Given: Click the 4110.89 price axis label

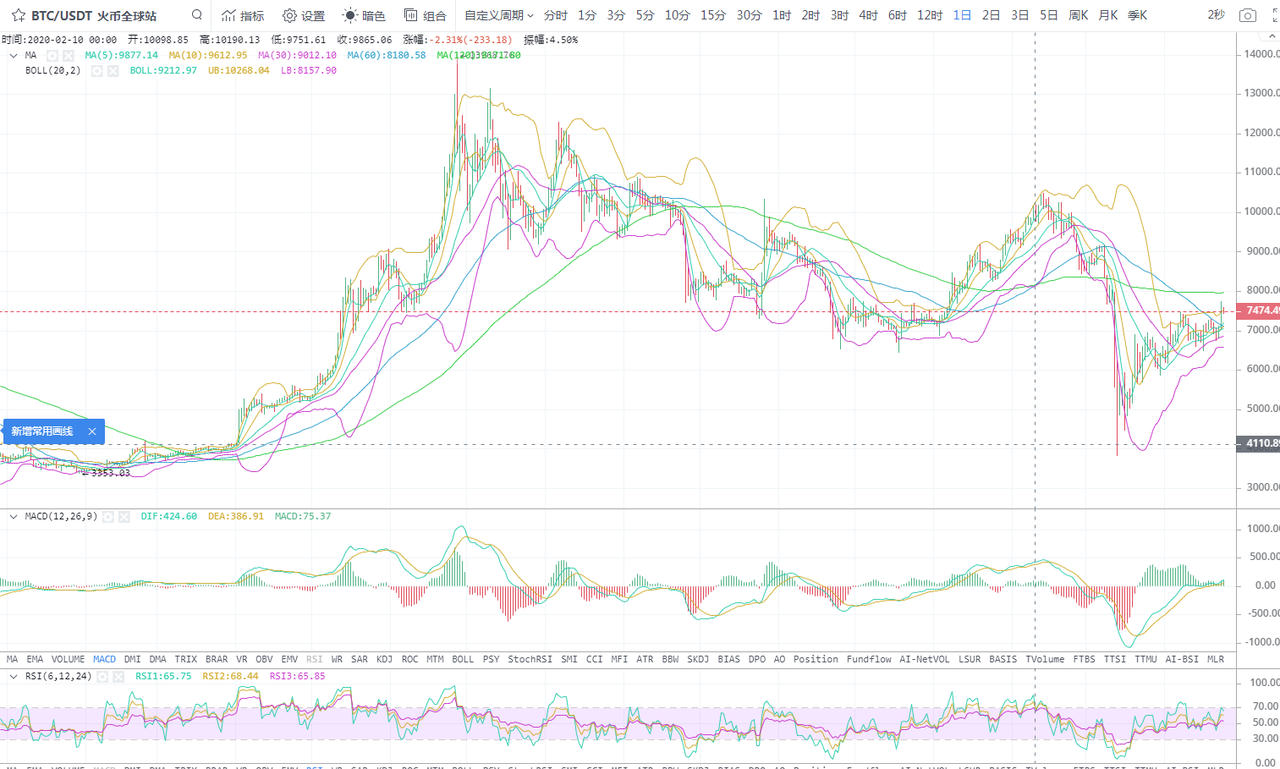Looking at the screenshot, I should [1260, 443].
